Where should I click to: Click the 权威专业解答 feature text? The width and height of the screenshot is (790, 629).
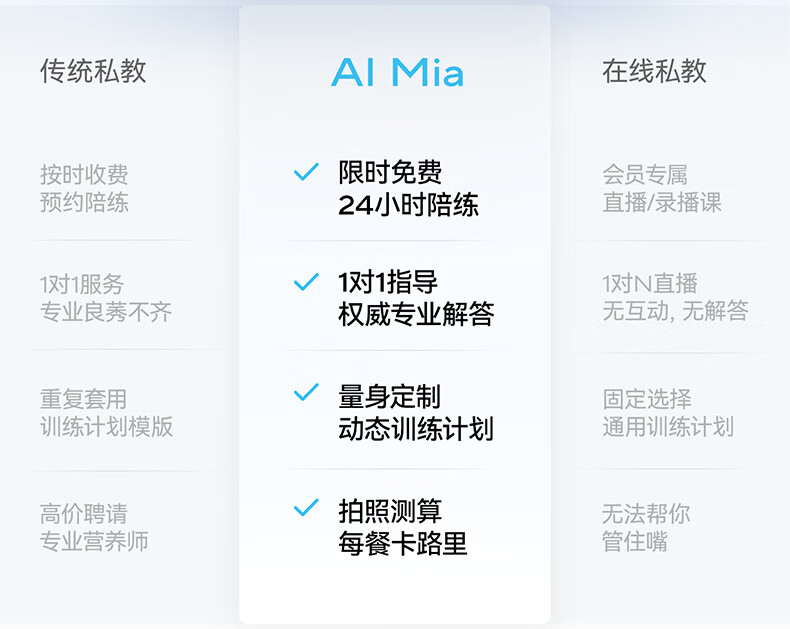pyautogui.click(x=416, y=315)
